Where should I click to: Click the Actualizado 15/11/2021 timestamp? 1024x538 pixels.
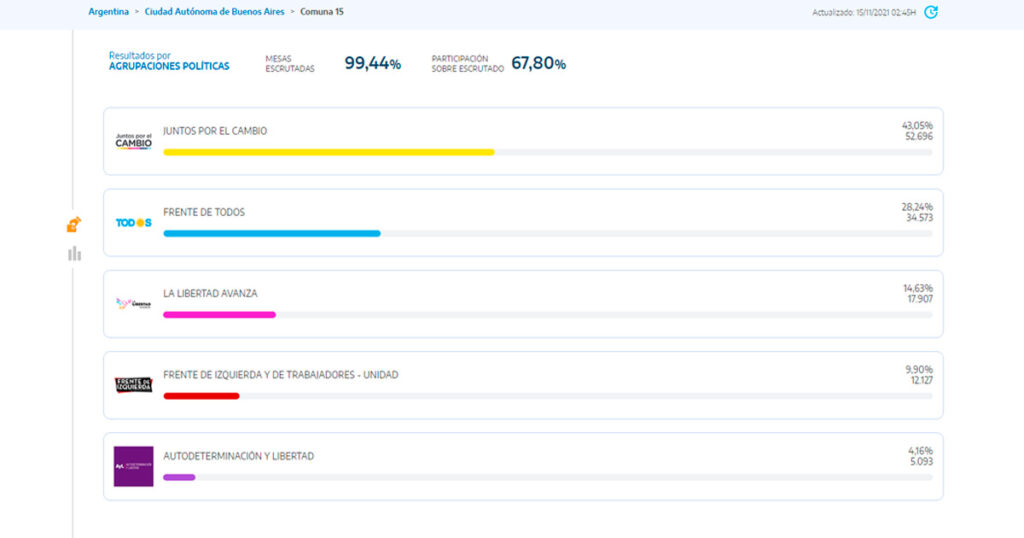click(864, 12)
